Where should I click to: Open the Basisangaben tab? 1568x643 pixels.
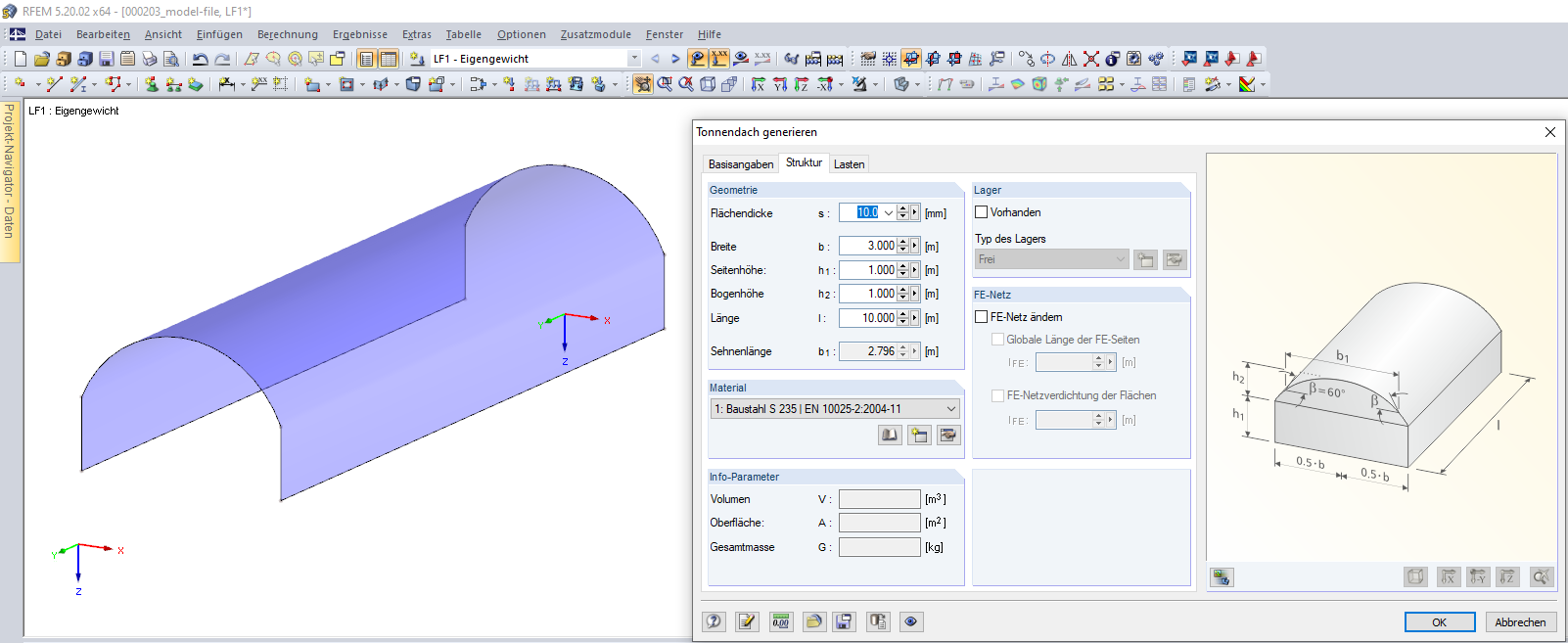pos(741,164)
